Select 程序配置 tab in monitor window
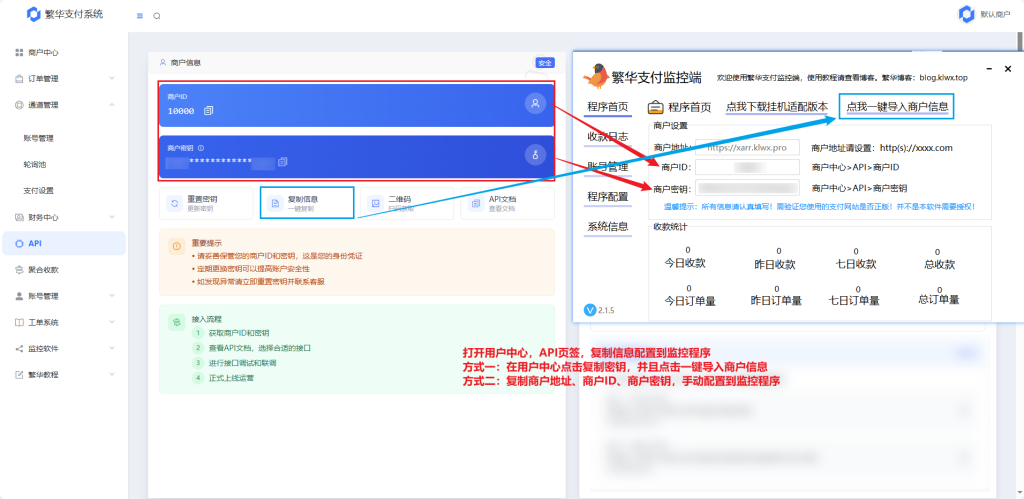The width and height of the screenshot is (1024, 499). pyautogui.click(x=608, y=197)
